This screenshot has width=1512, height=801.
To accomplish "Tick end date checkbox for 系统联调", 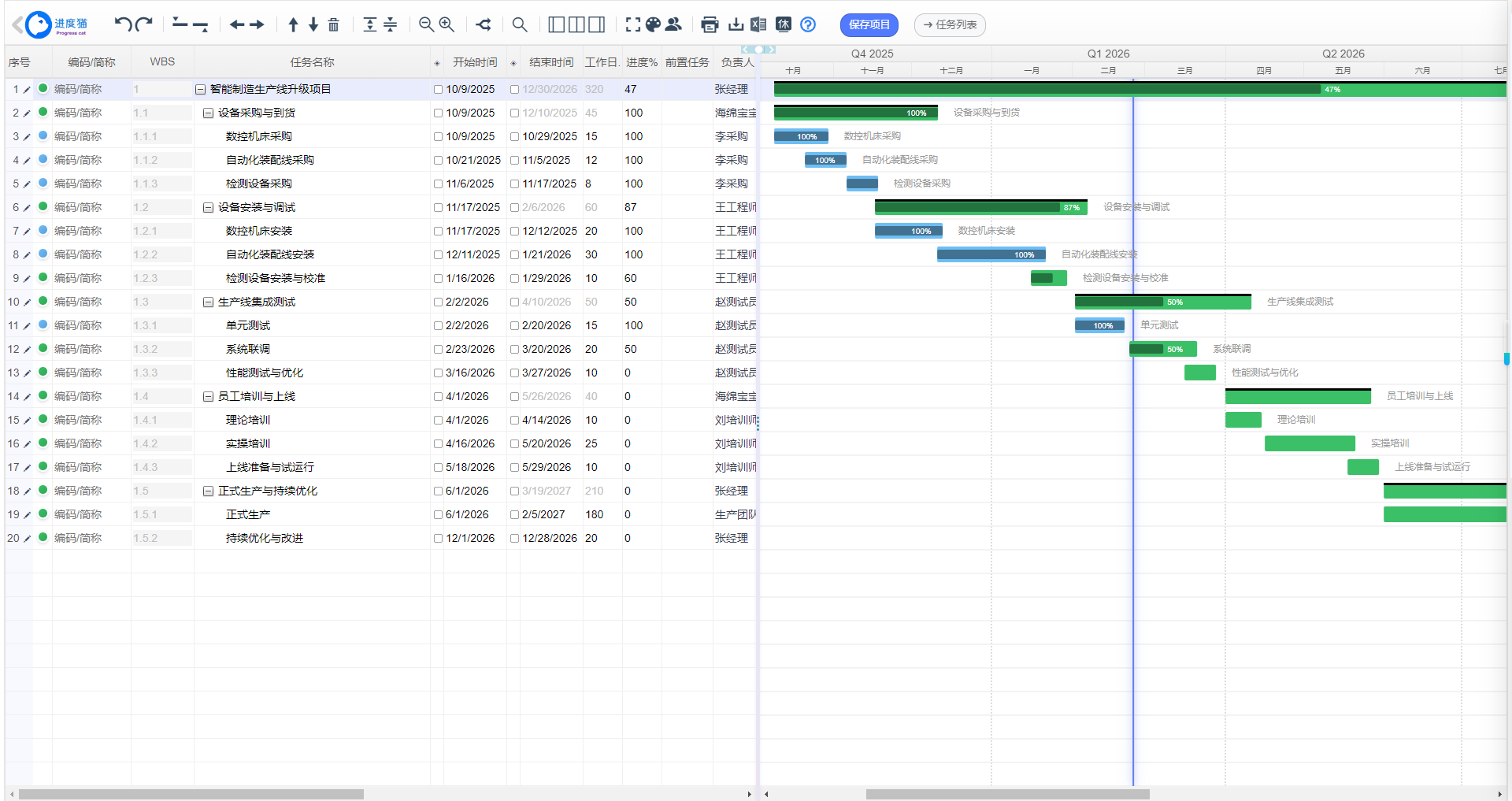I will (x=514, y=350).
